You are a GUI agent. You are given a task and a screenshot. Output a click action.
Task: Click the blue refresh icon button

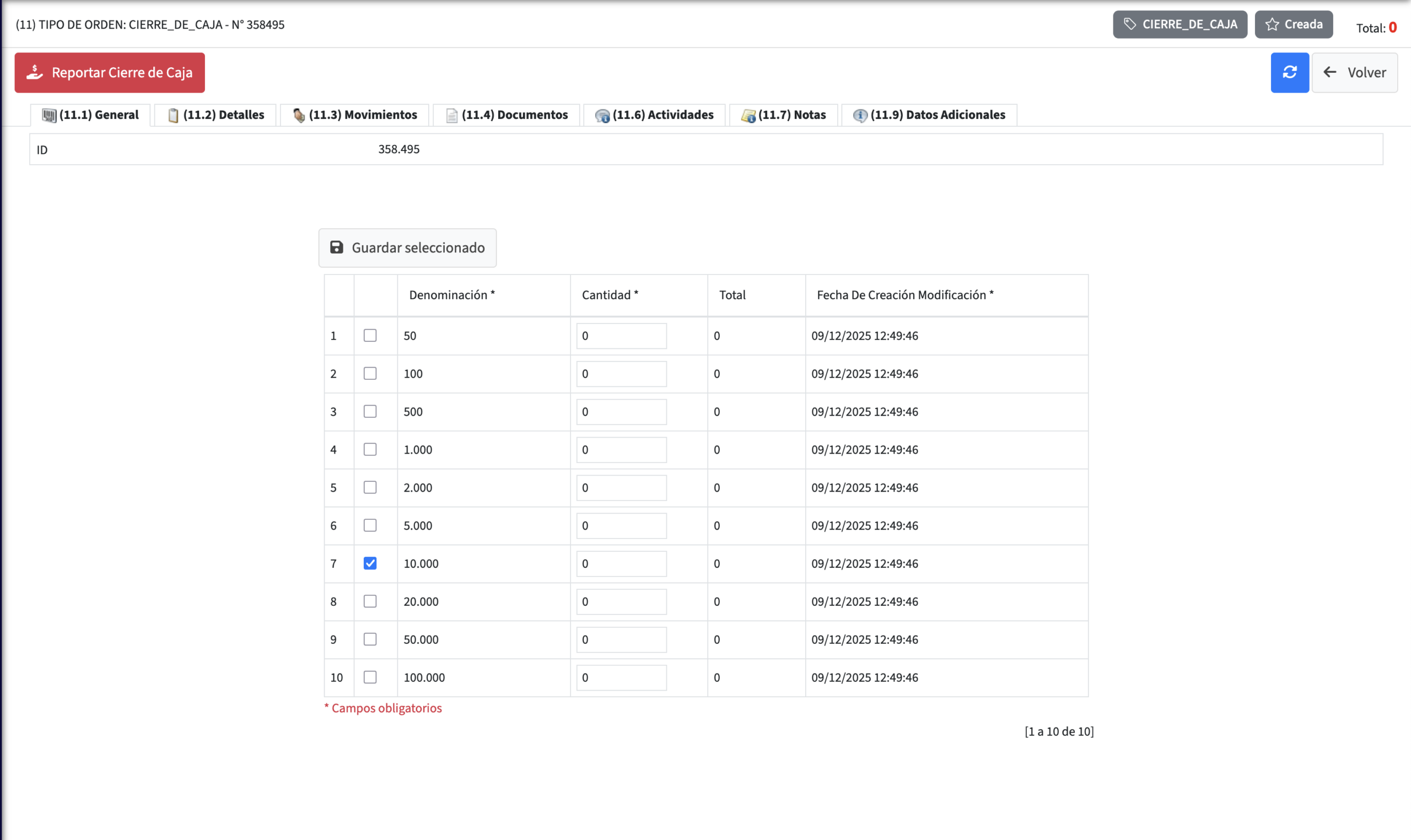point(1289,72)
